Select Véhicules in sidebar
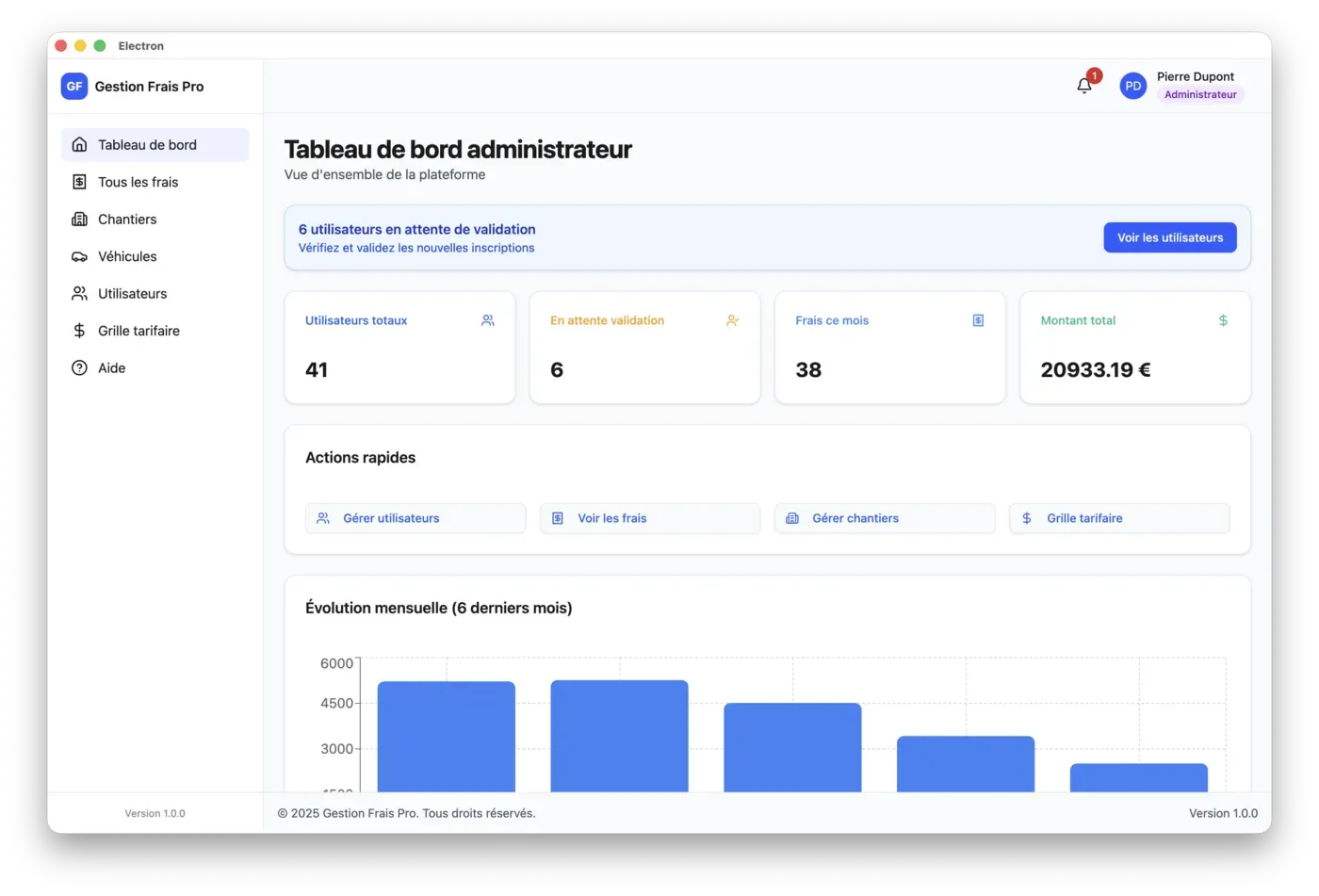Image resolution: width=1319 pixels, height=896 pixels. tap(155, 256)
